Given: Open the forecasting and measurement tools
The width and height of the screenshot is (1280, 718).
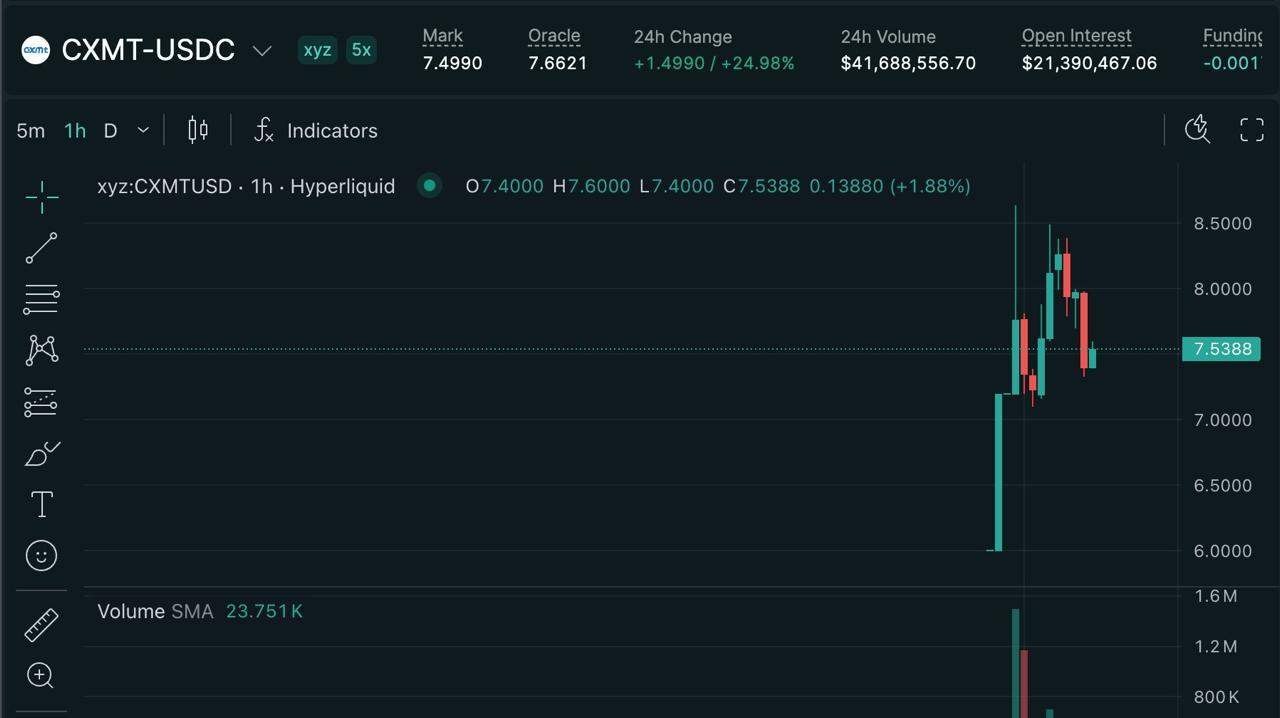Looking at the screenshot, I should tap(41, 402).
